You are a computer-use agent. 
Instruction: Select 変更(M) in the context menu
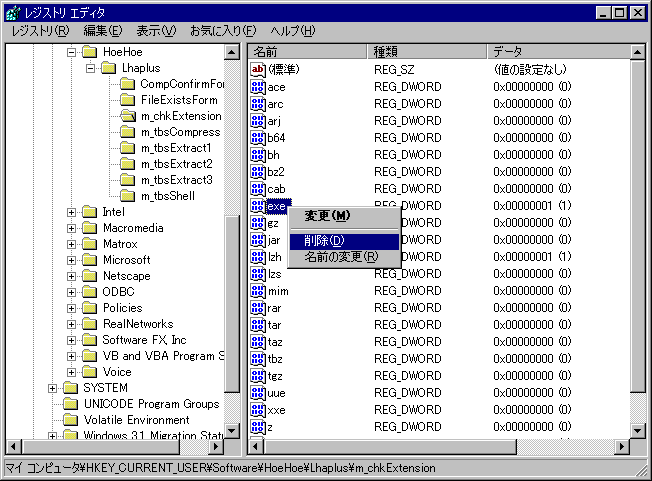tap(327, 216)
